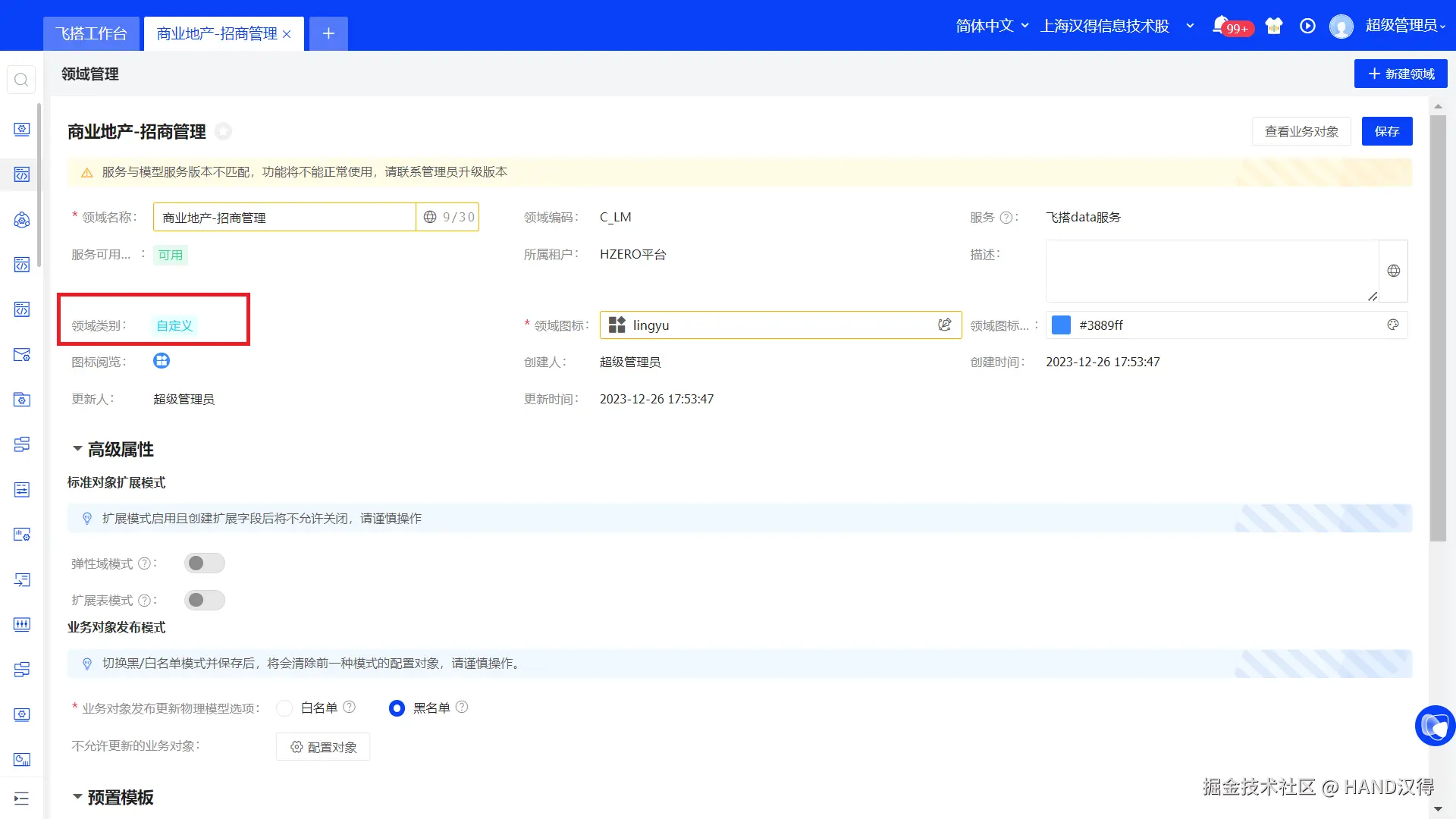Click the play circle icon in header
Screen dimensions: 1456x819
(1307, 26)
